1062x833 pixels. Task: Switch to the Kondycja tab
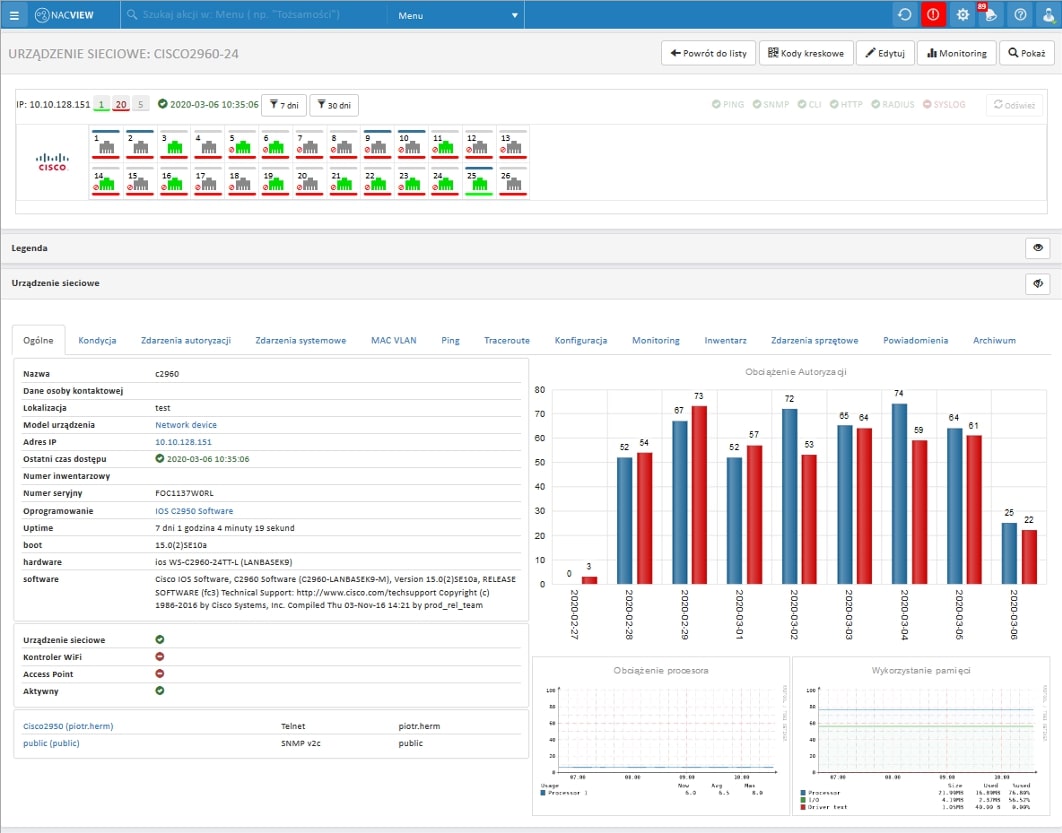coord(97,340)
